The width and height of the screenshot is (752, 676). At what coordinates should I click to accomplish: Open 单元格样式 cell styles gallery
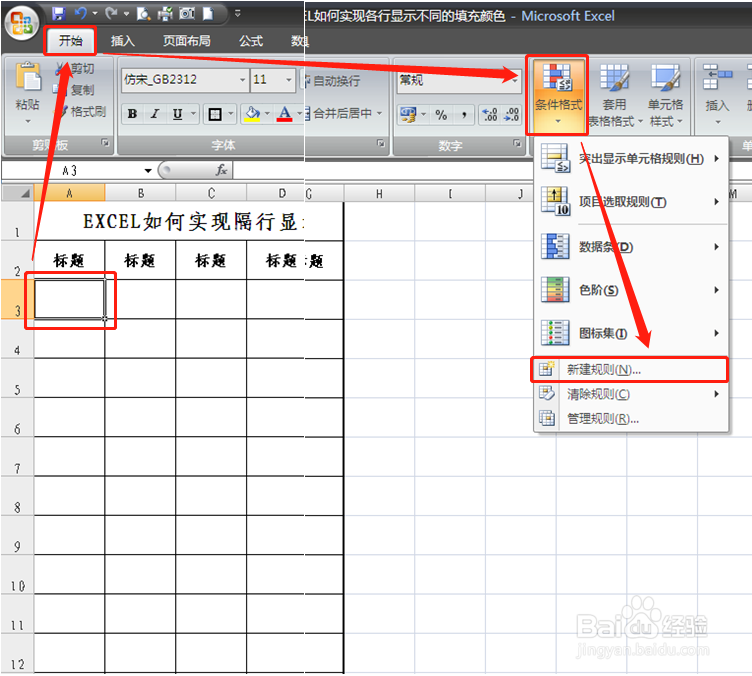(x=666, y=94)
